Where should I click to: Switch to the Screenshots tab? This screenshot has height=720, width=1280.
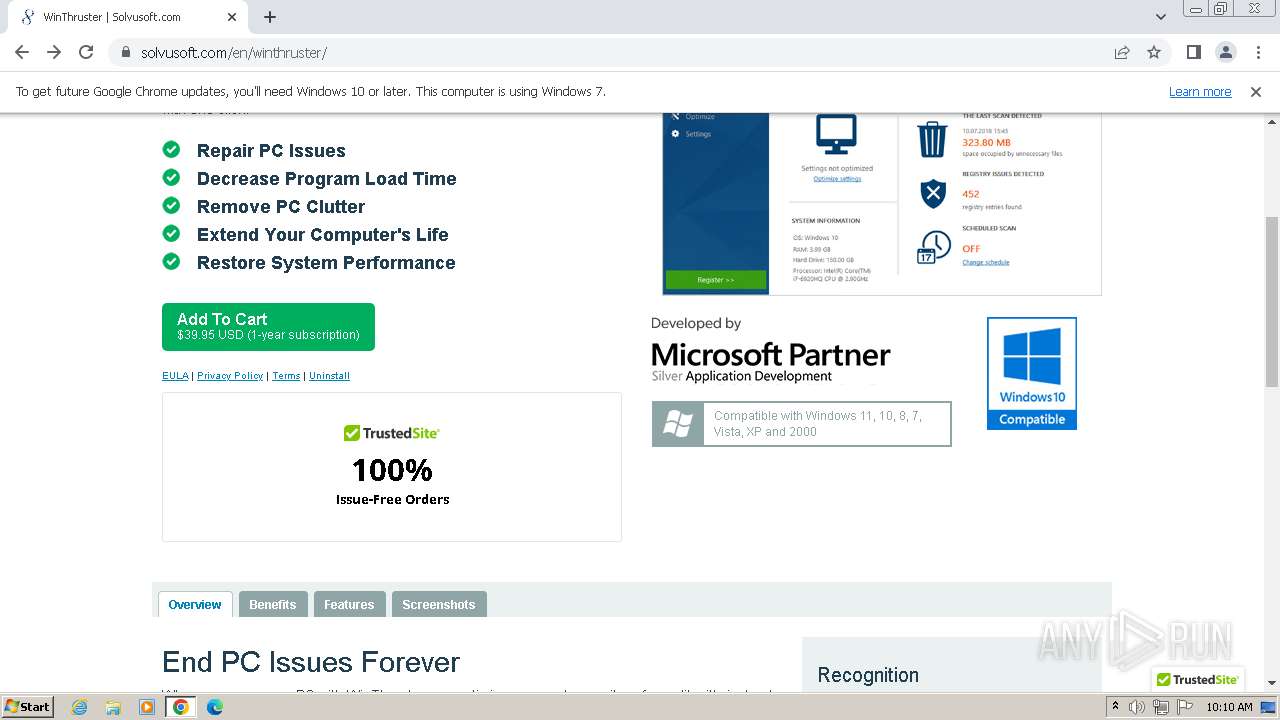click(439, 605)
